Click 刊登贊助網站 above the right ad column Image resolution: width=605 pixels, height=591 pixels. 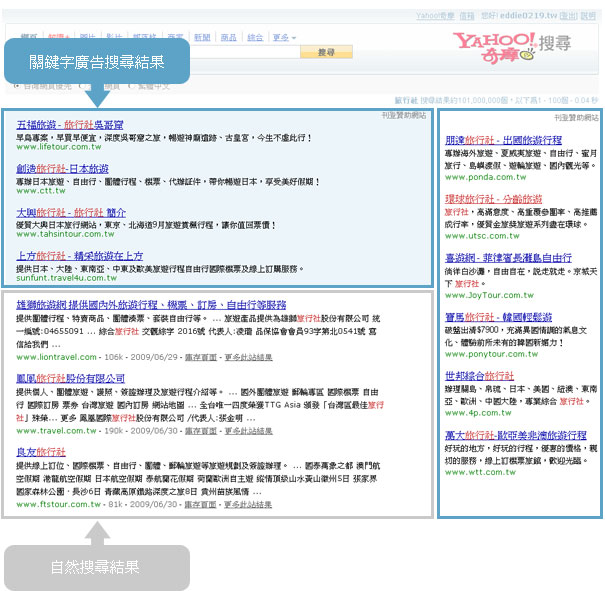point(576,118)
